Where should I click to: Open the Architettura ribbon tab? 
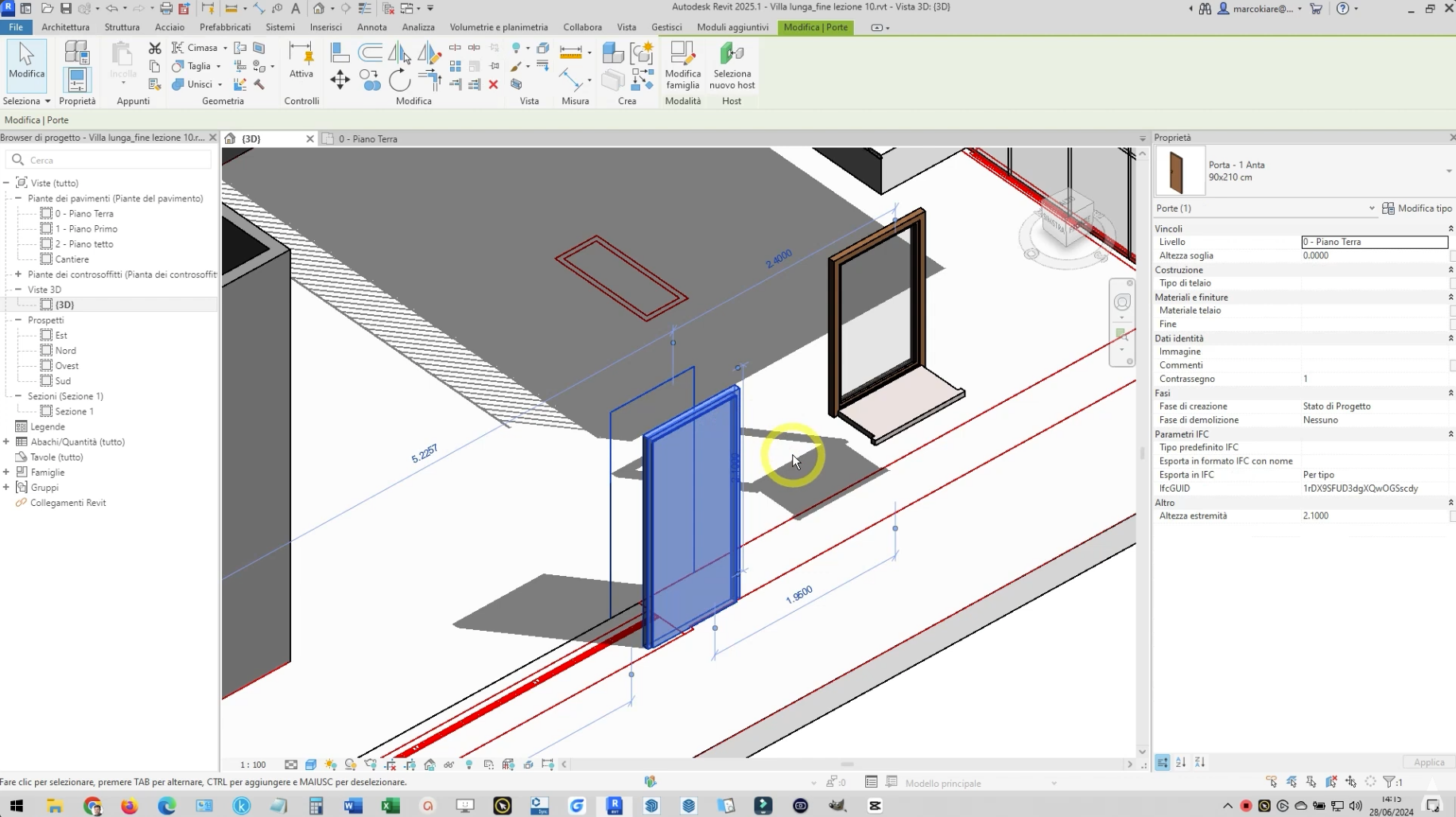65,27
